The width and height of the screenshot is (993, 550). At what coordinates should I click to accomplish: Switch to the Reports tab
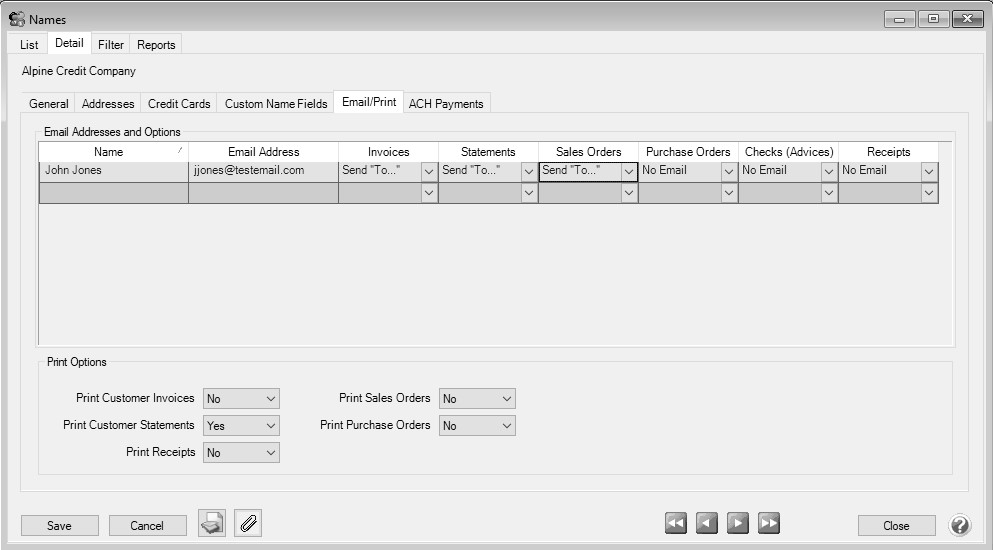(156, 45)
